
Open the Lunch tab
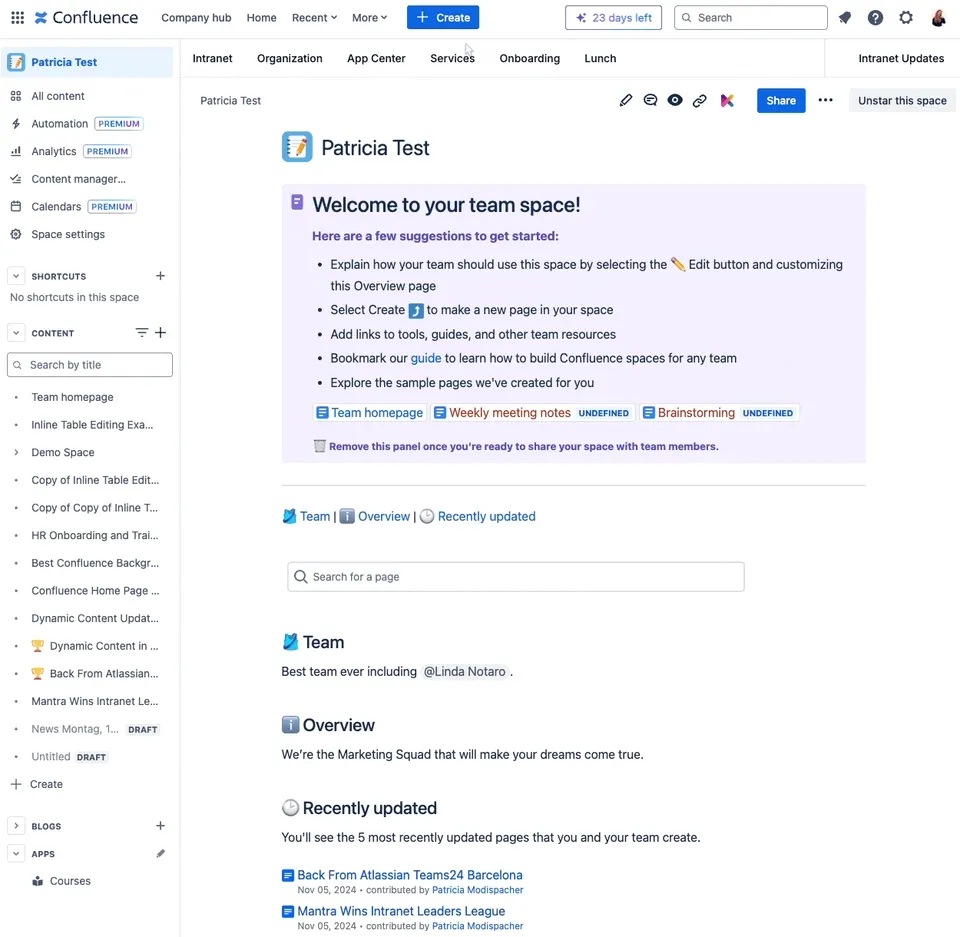(x=600, y=58)
